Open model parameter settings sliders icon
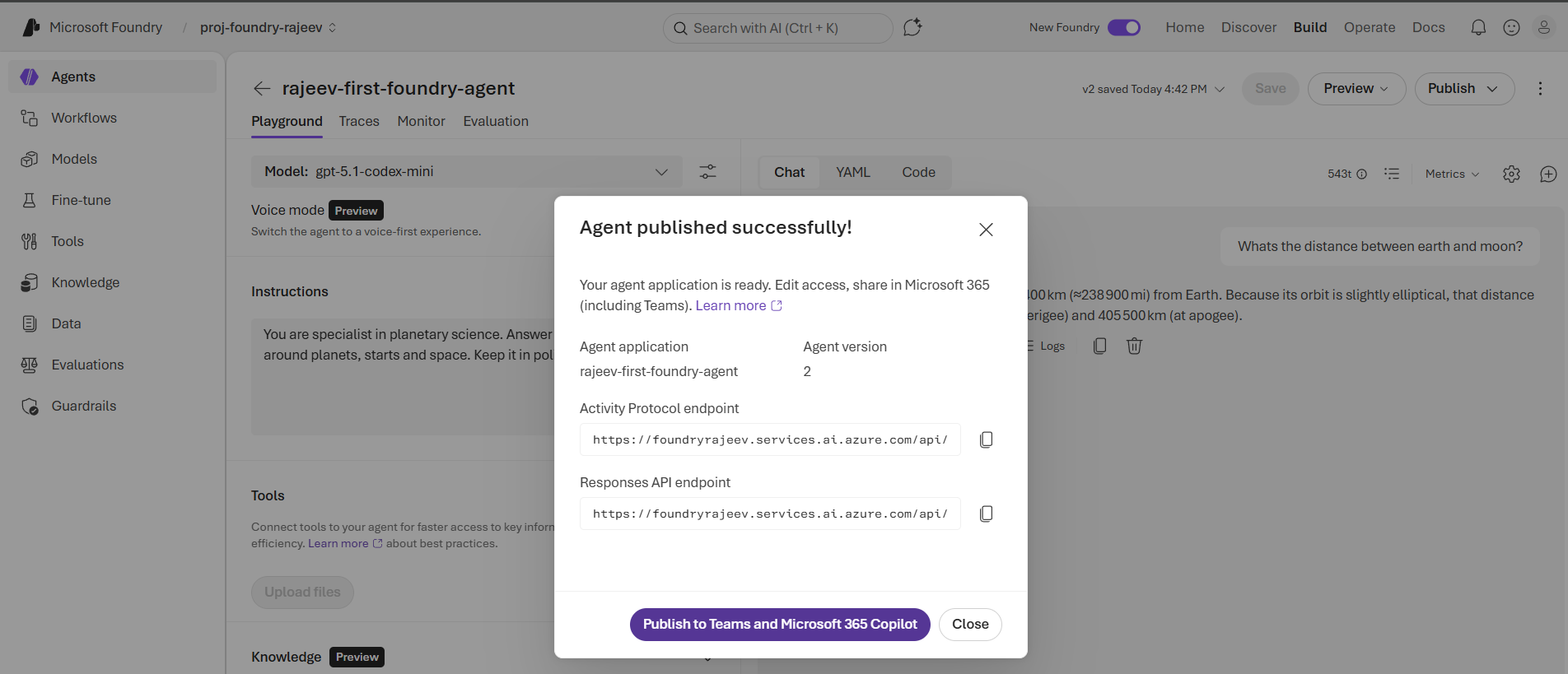 click(707, 172)
